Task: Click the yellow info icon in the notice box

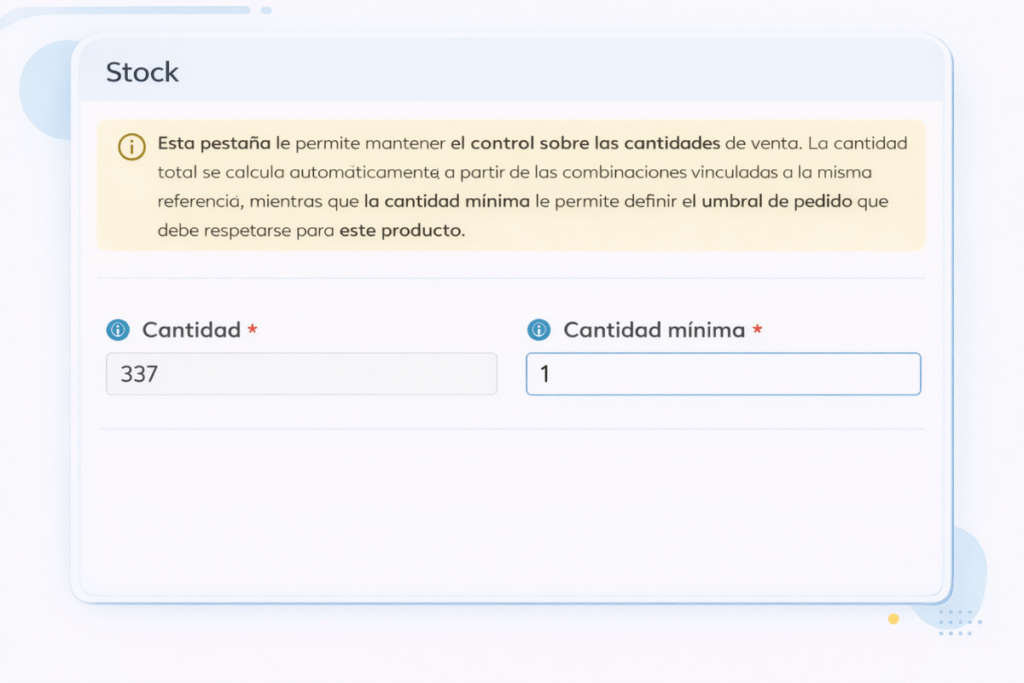Action: (x=132, y=147)
